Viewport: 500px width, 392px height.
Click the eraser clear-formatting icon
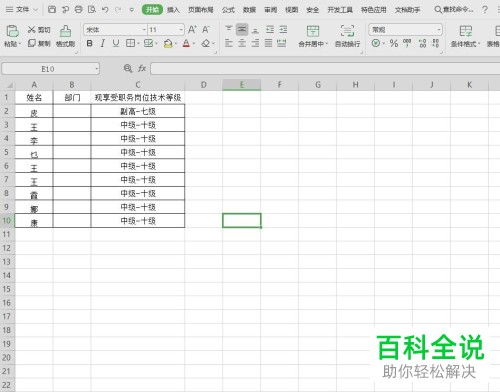[206, 43]
